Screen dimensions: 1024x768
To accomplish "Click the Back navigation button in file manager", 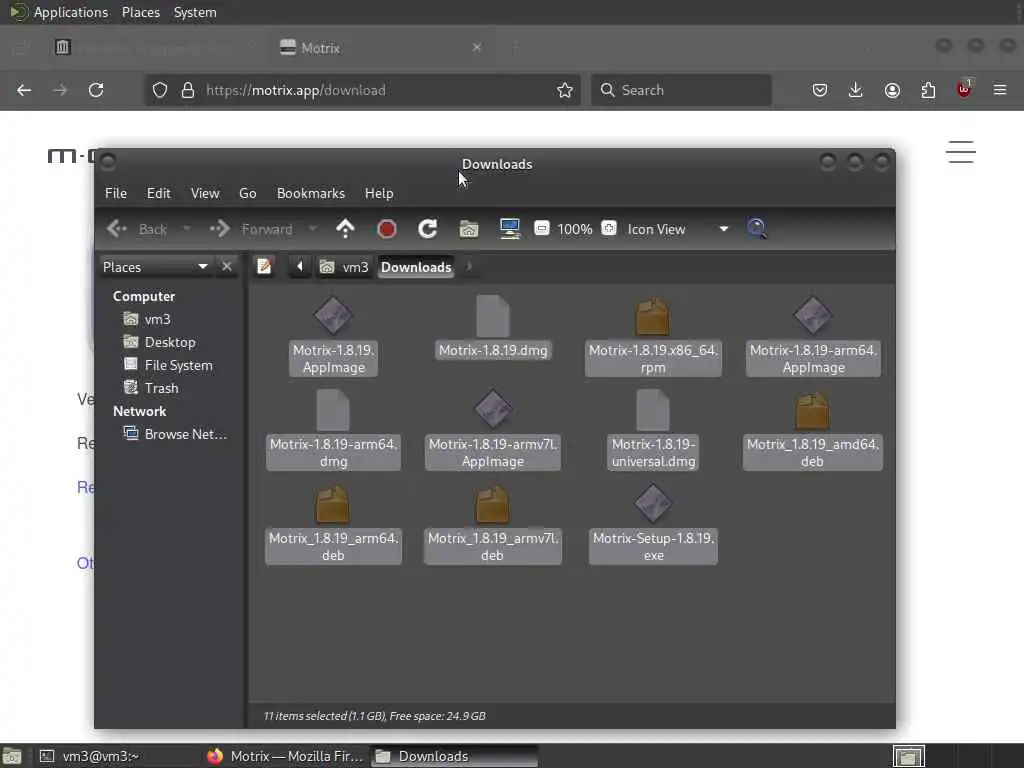I will 138,229.
